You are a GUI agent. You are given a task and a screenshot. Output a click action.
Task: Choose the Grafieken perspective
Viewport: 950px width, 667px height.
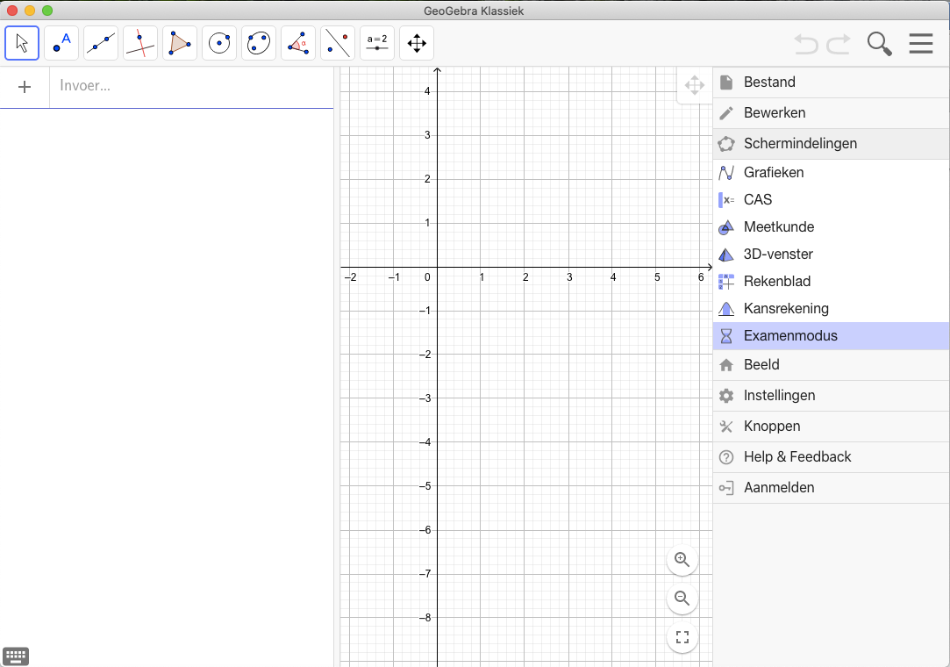pos(831,173)
